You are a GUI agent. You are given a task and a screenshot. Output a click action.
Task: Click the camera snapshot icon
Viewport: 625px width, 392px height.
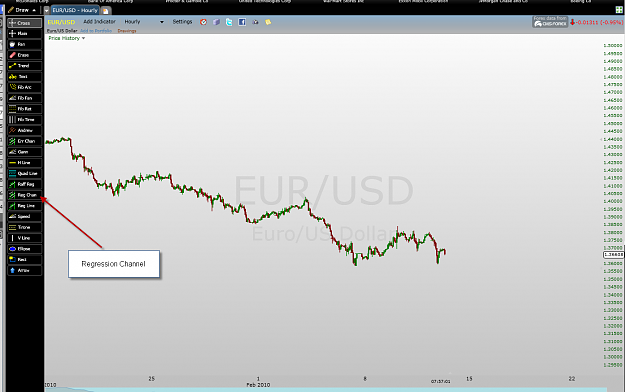(x=255, y=22)
